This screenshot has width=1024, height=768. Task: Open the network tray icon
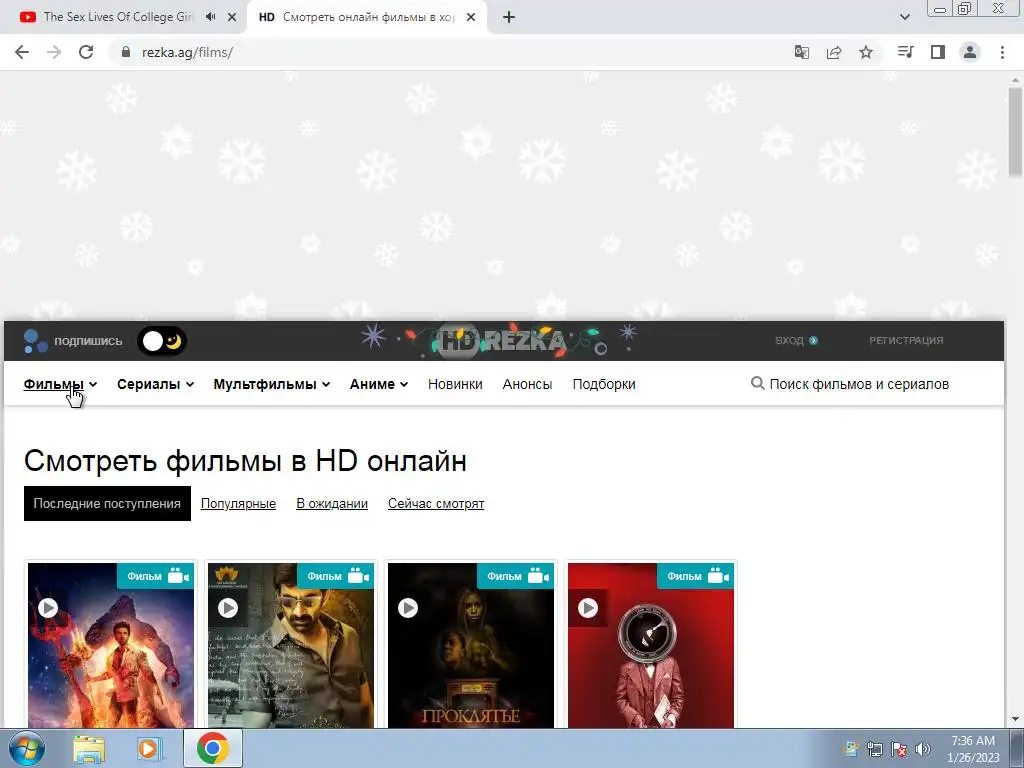pos(874,749)
